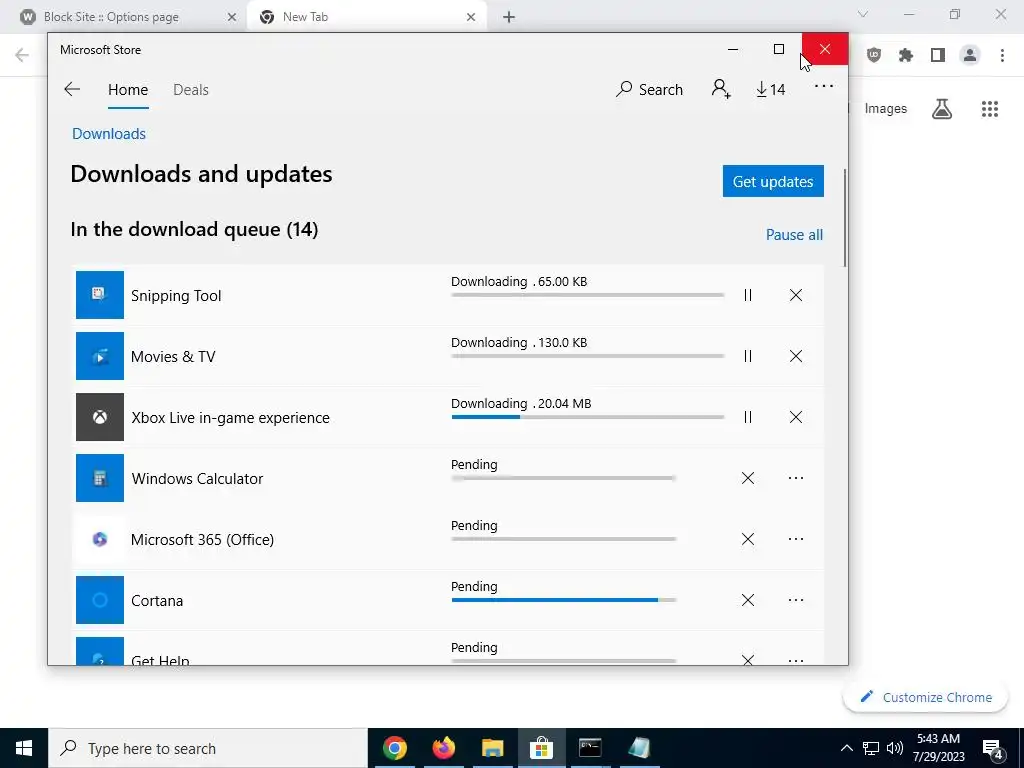
Task: Select the Windows Calculator app name
Action: point(197,479)
